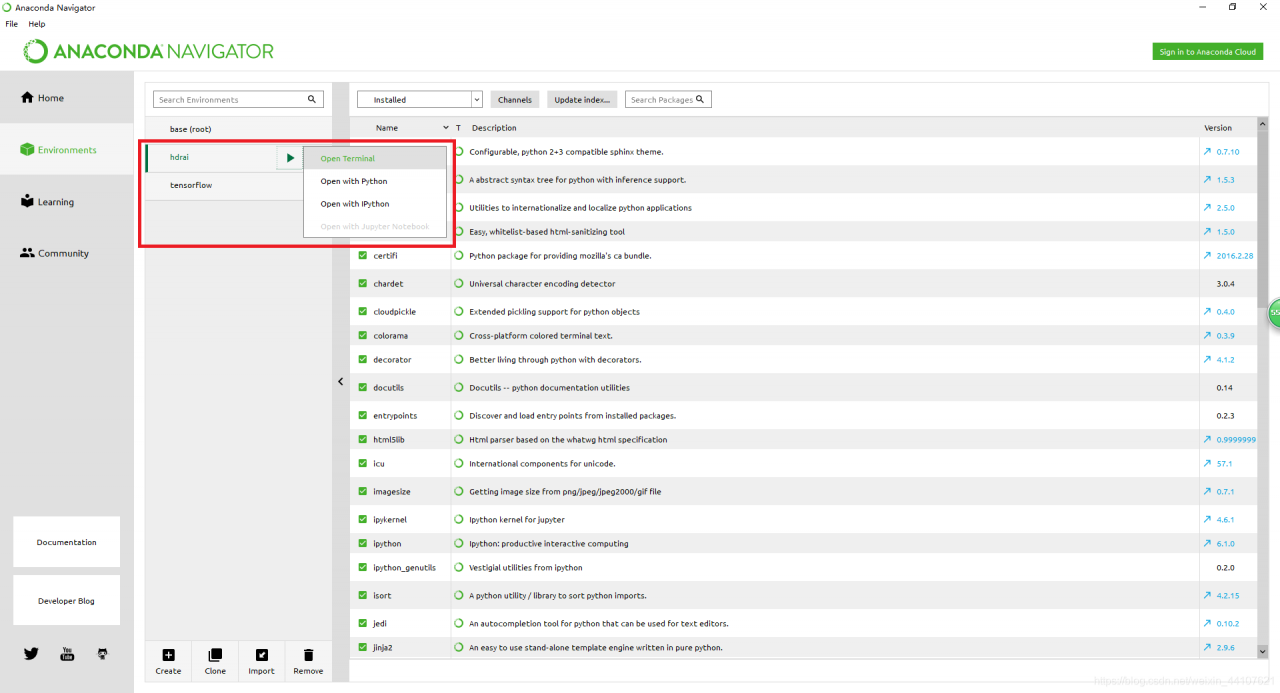Open the Developer Blog link box

pos(67,601)
